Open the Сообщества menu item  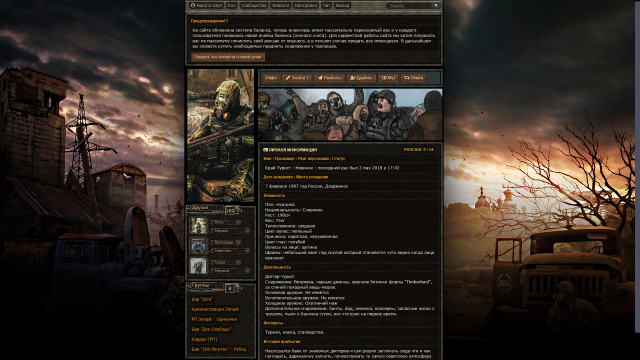click(253, 6)
